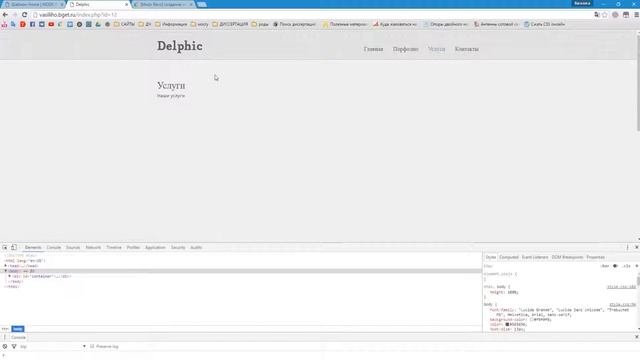Open the Computed sidebar tab

coord(509,257)
